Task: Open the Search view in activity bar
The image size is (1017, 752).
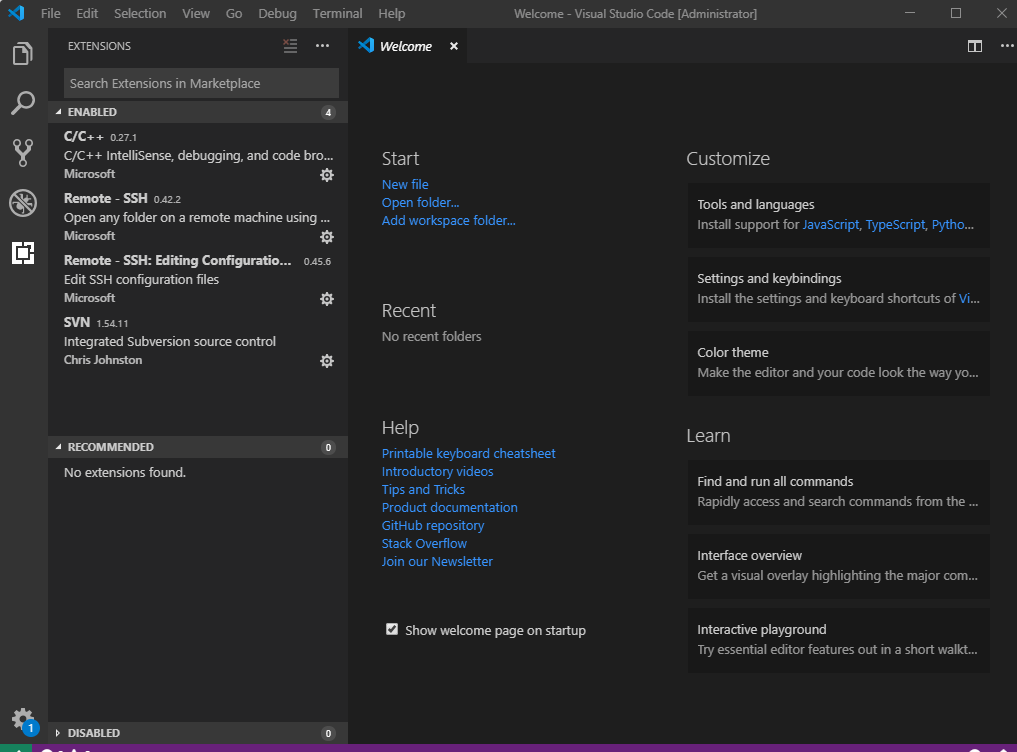Action: [x=23, y=103]
